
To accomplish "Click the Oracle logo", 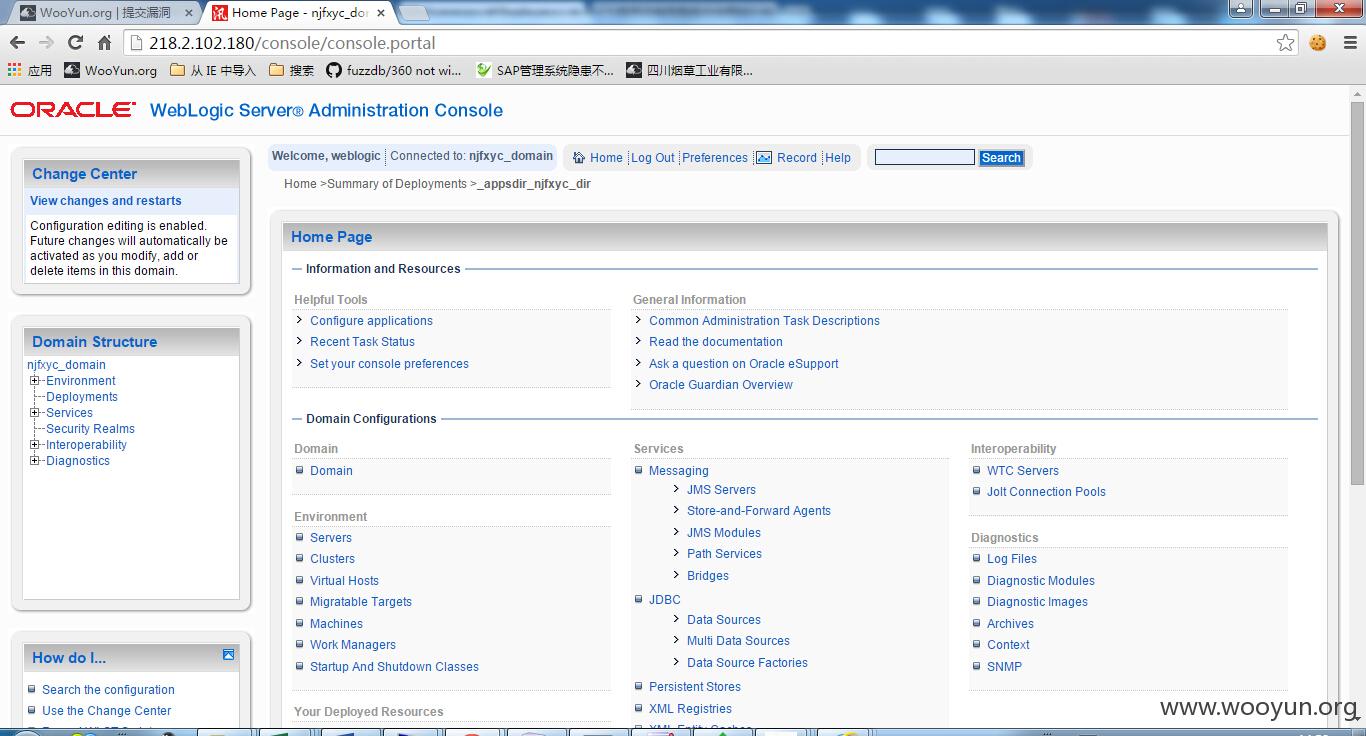I will pyautogui.click(x=73, y=110).
